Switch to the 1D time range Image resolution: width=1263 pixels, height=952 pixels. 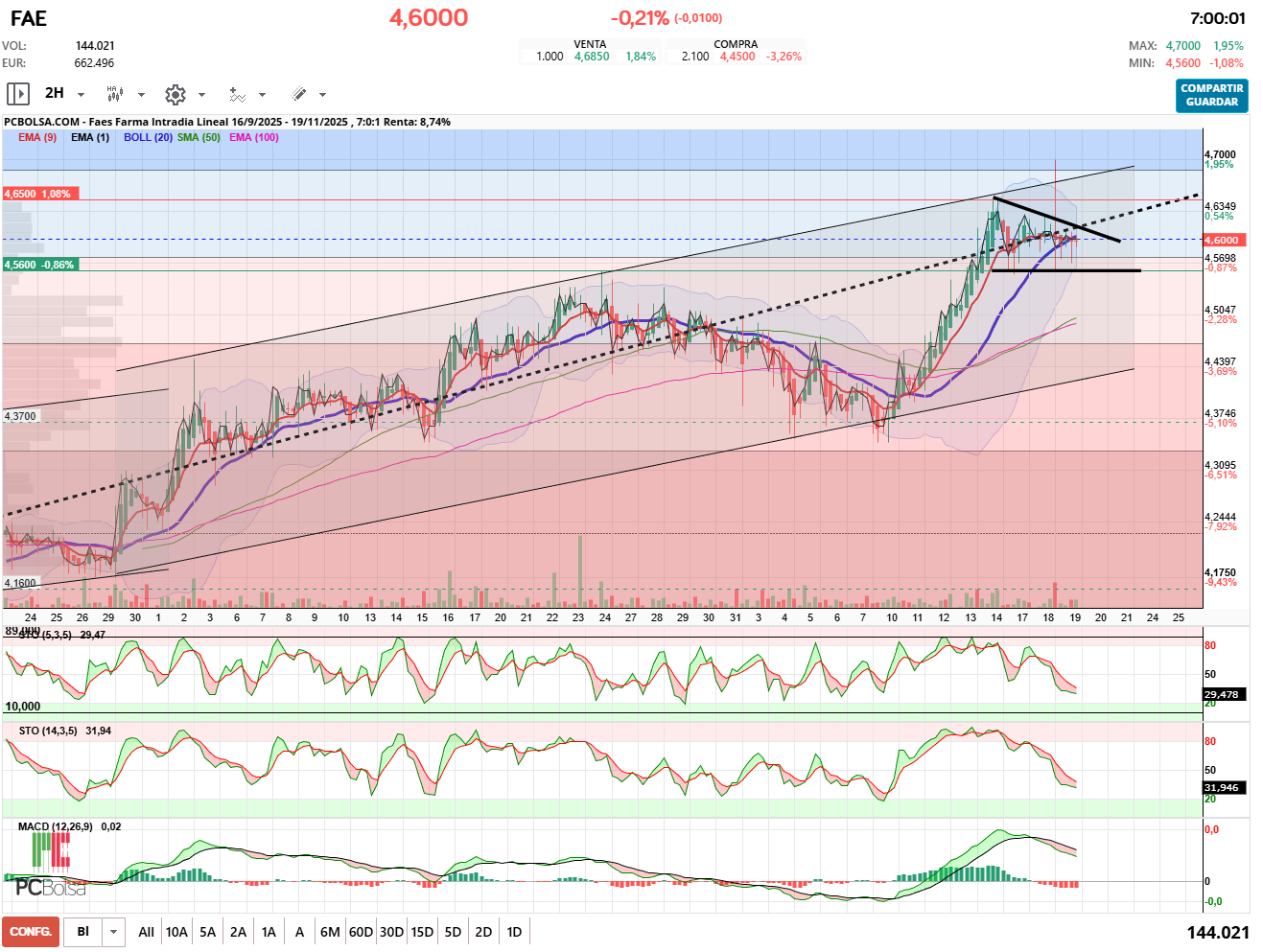pos(514,932)
